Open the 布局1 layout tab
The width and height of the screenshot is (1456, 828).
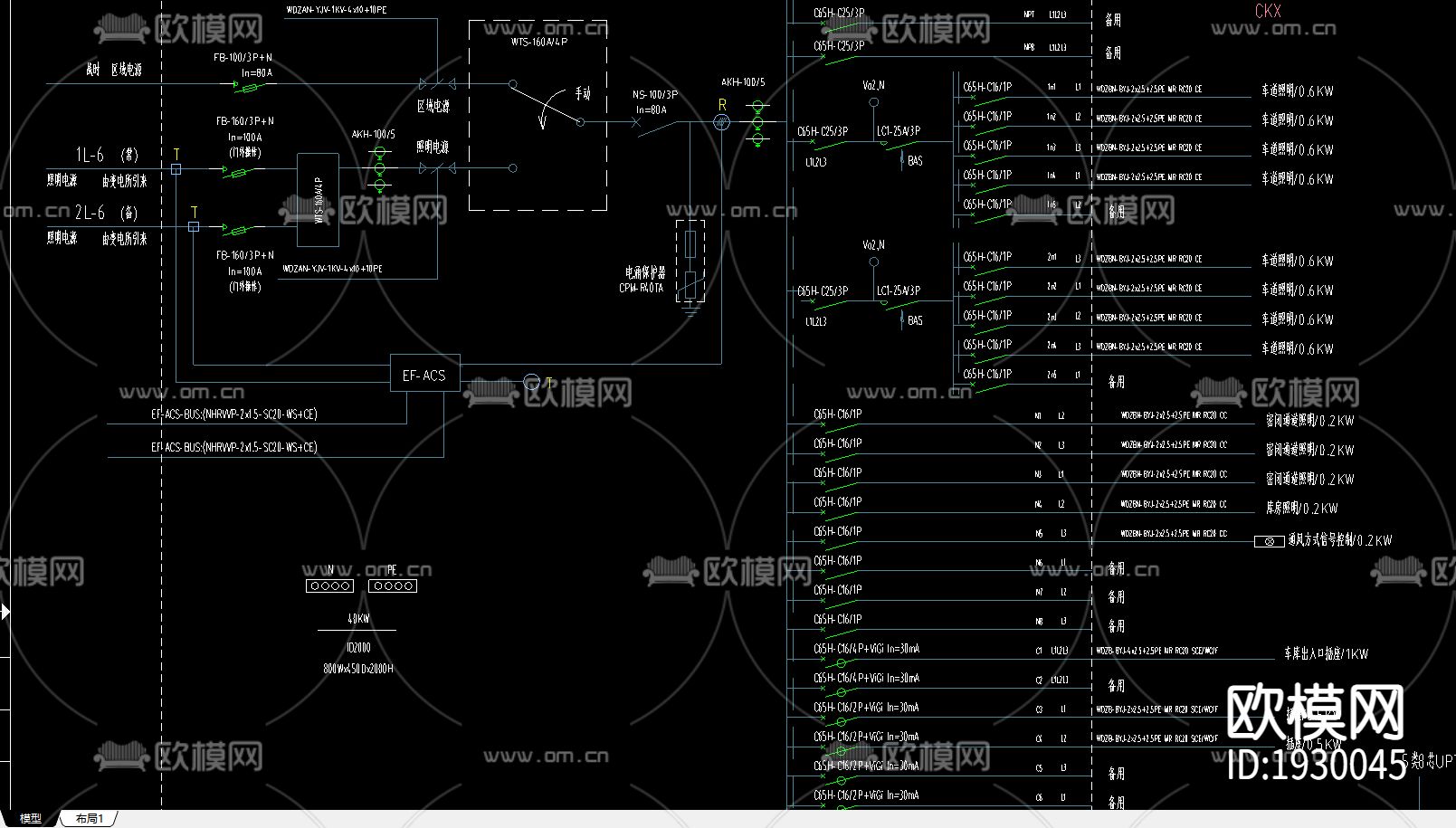tap(90, 818)
